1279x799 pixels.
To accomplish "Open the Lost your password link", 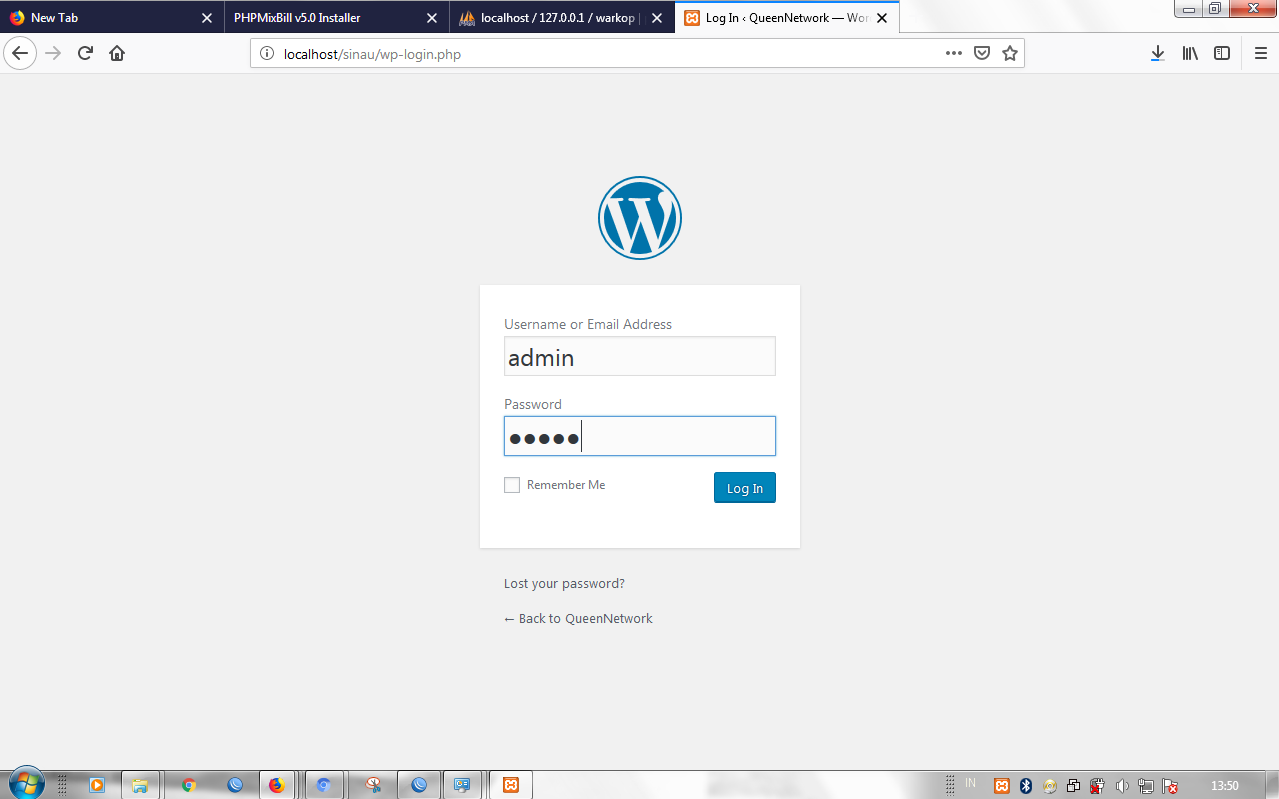I will pyautogui.click(x=564, y=584).
